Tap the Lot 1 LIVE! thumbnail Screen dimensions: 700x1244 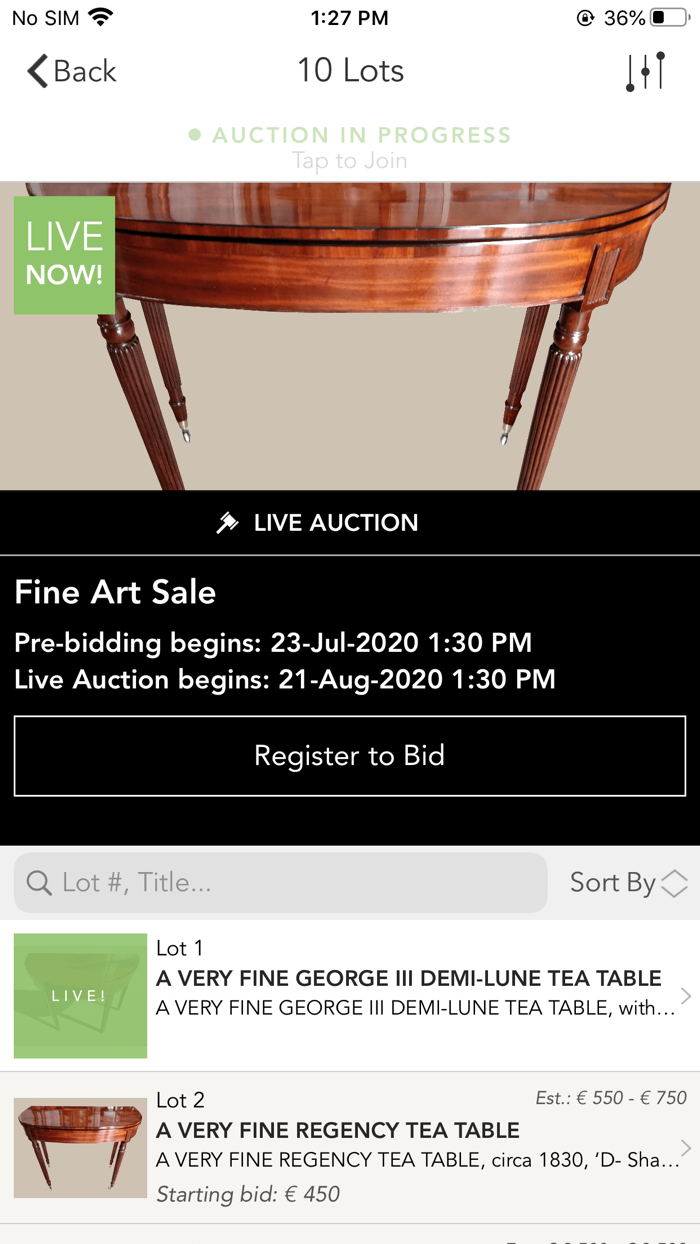pyautogui.click(x=79, y=996)
